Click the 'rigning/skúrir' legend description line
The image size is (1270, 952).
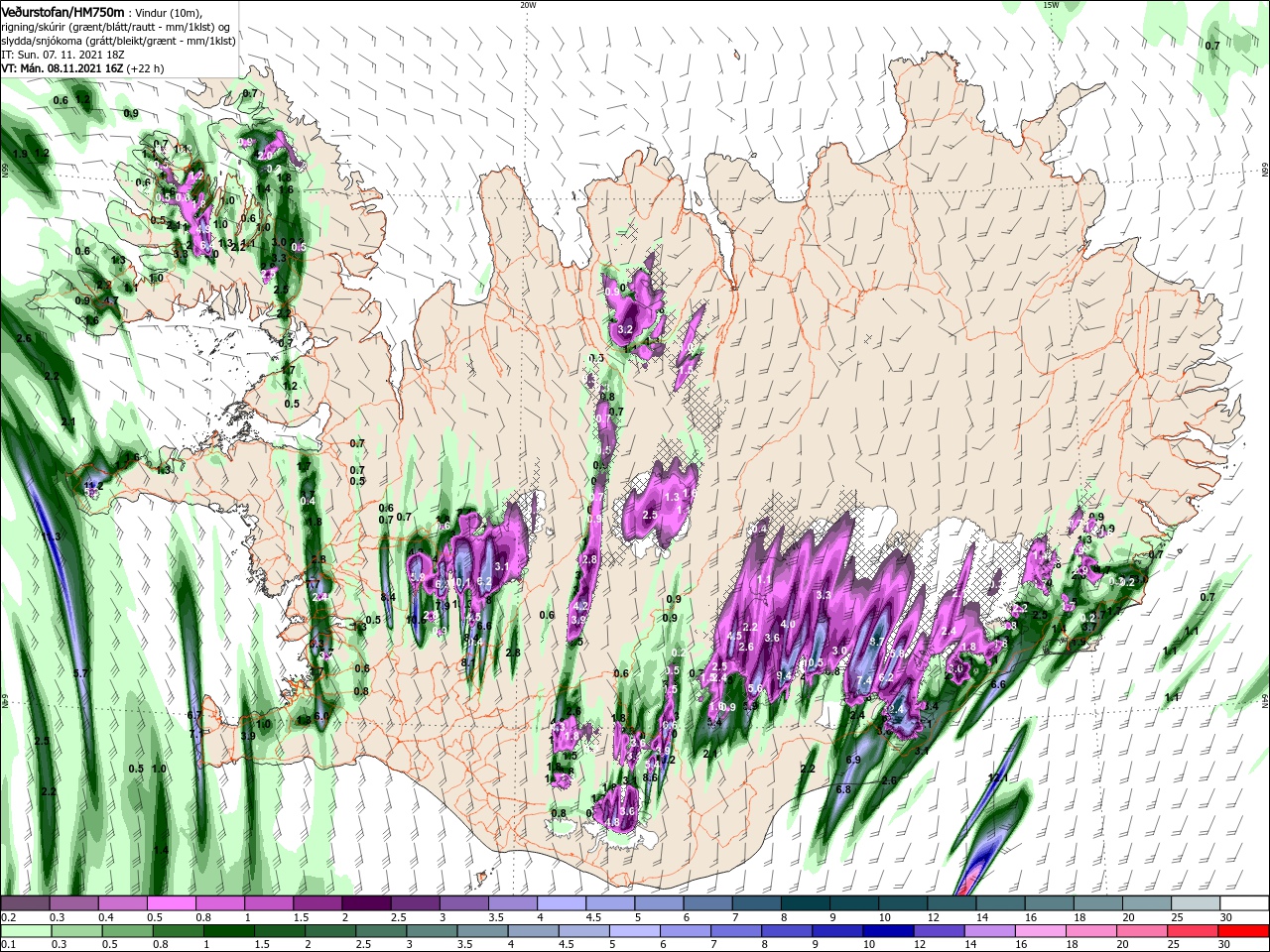click(x=117, y=27)
